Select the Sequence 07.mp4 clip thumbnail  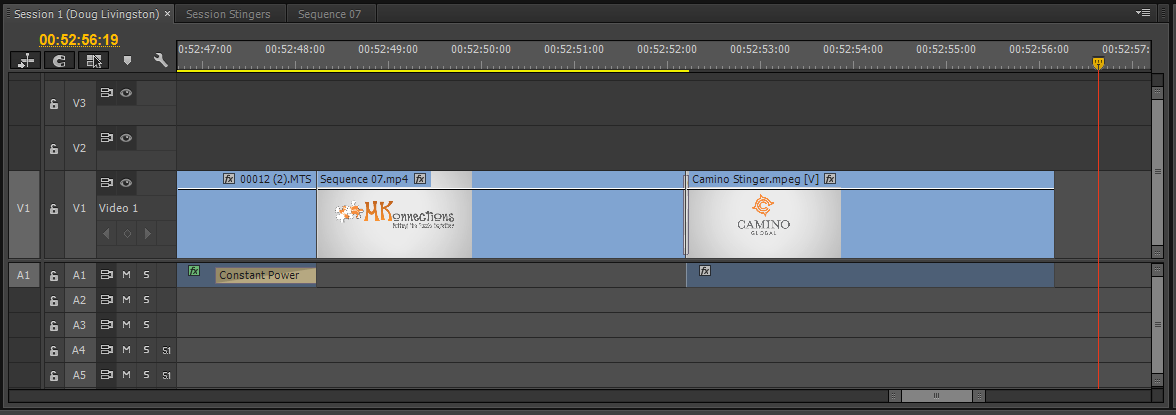394,224
